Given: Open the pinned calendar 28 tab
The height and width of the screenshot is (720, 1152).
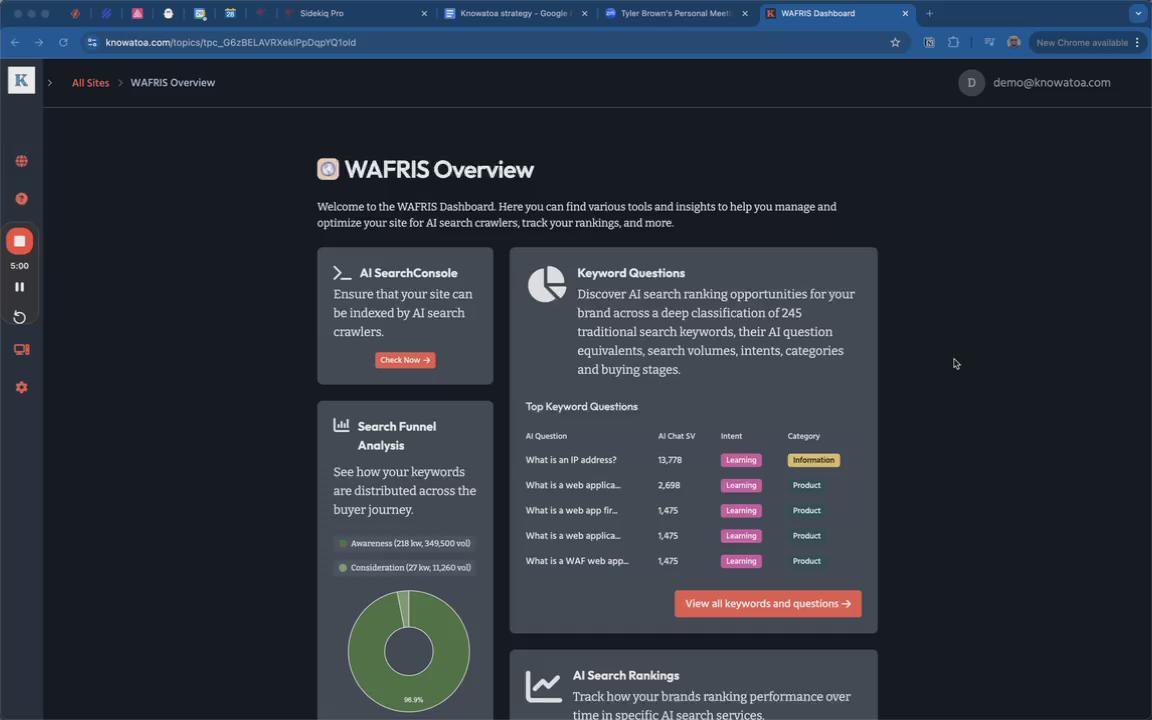Looking at the screenshot, I should 230,13.
